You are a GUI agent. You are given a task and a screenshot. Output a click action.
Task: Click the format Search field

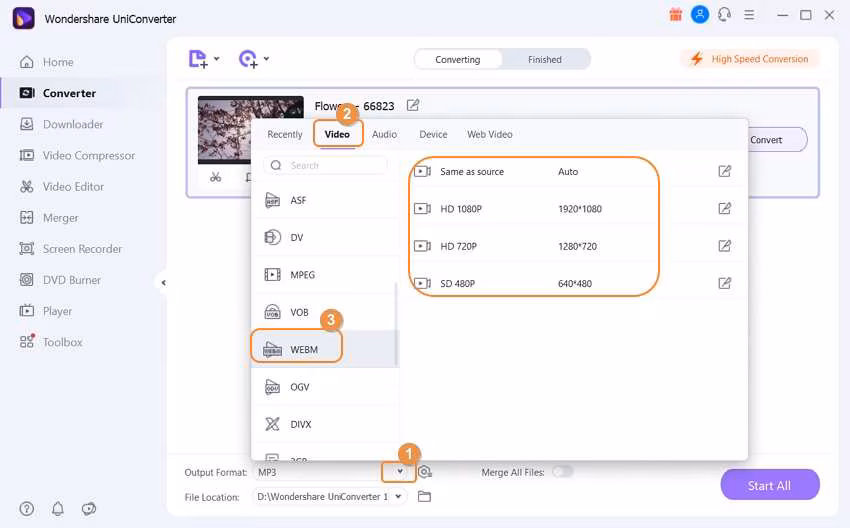(326, 165)
